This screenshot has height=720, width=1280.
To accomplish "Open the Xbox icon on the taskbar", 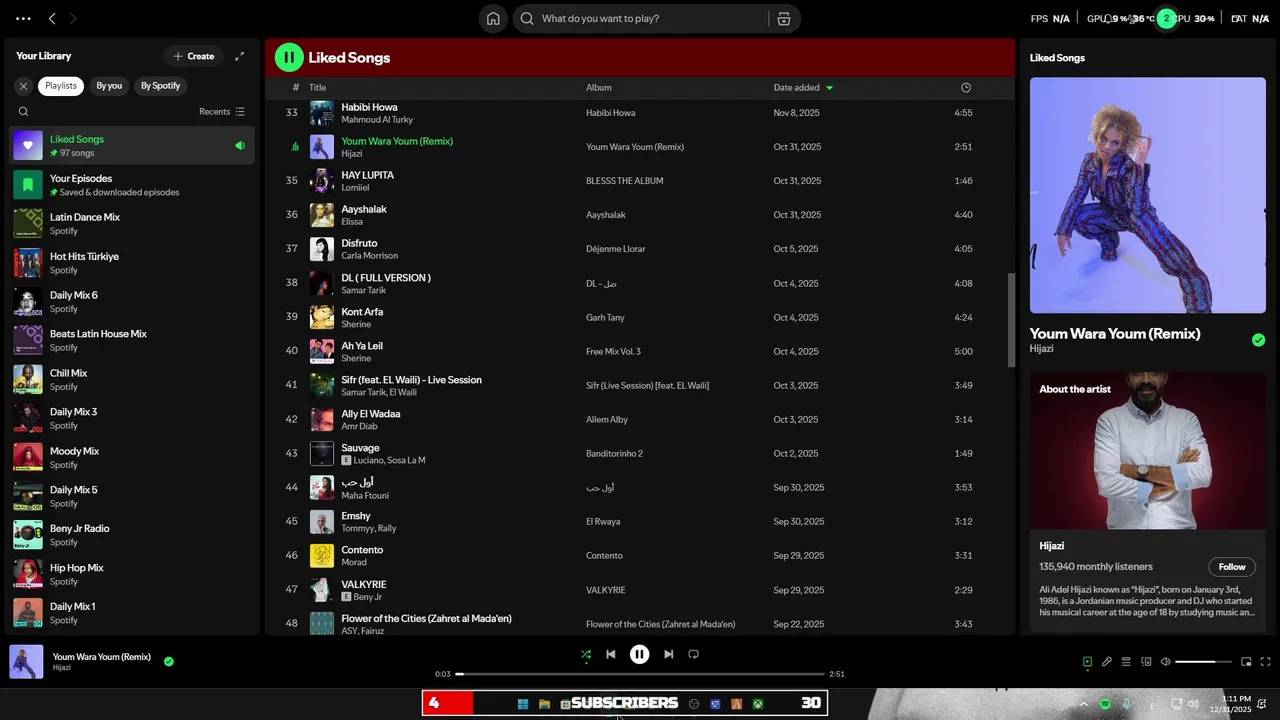I will [758, 704].
